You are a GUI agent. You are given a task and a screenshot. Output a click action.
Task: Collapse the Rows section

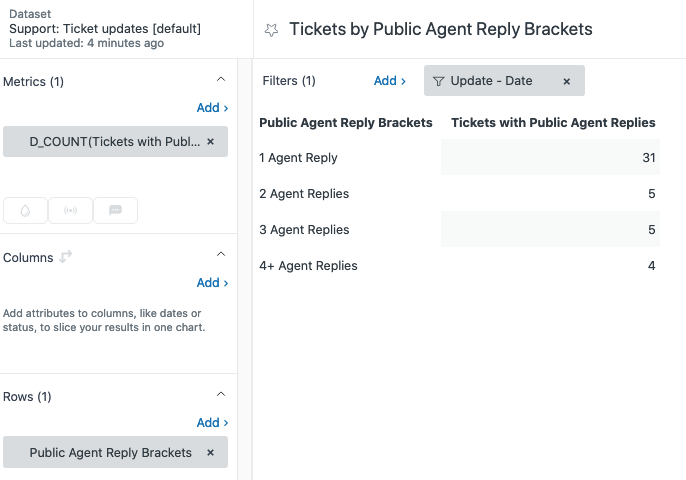[221, 396]
